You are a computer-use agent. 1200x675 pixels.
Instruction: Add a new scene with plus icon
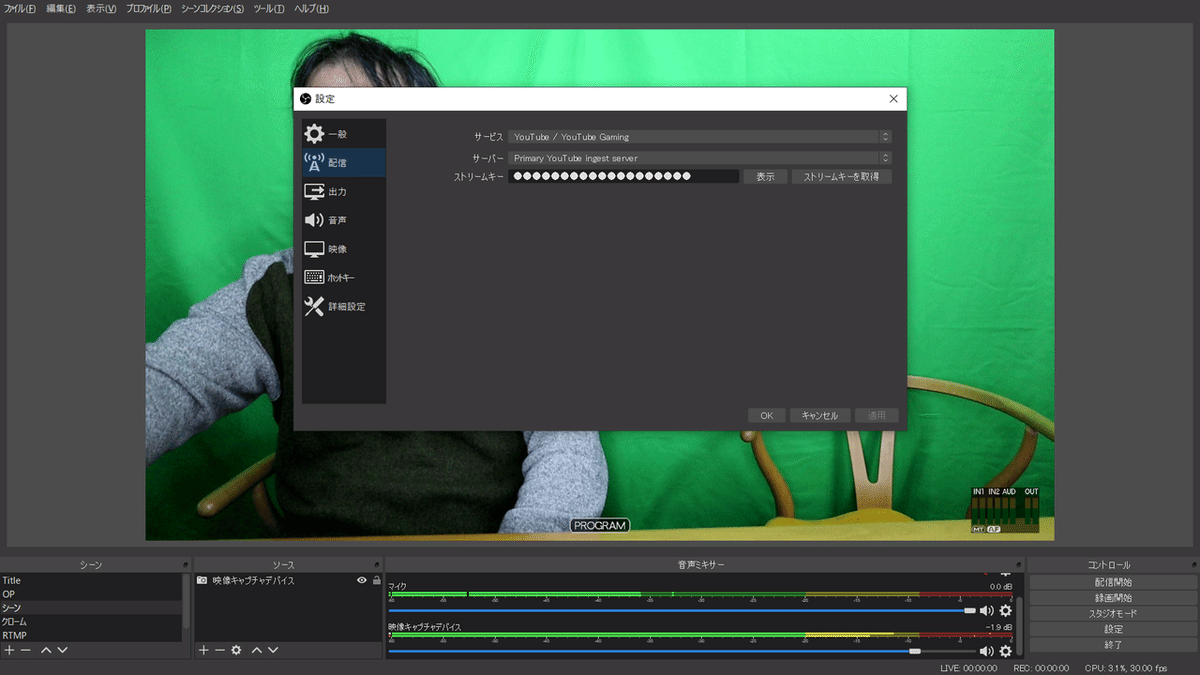[9, 650]
